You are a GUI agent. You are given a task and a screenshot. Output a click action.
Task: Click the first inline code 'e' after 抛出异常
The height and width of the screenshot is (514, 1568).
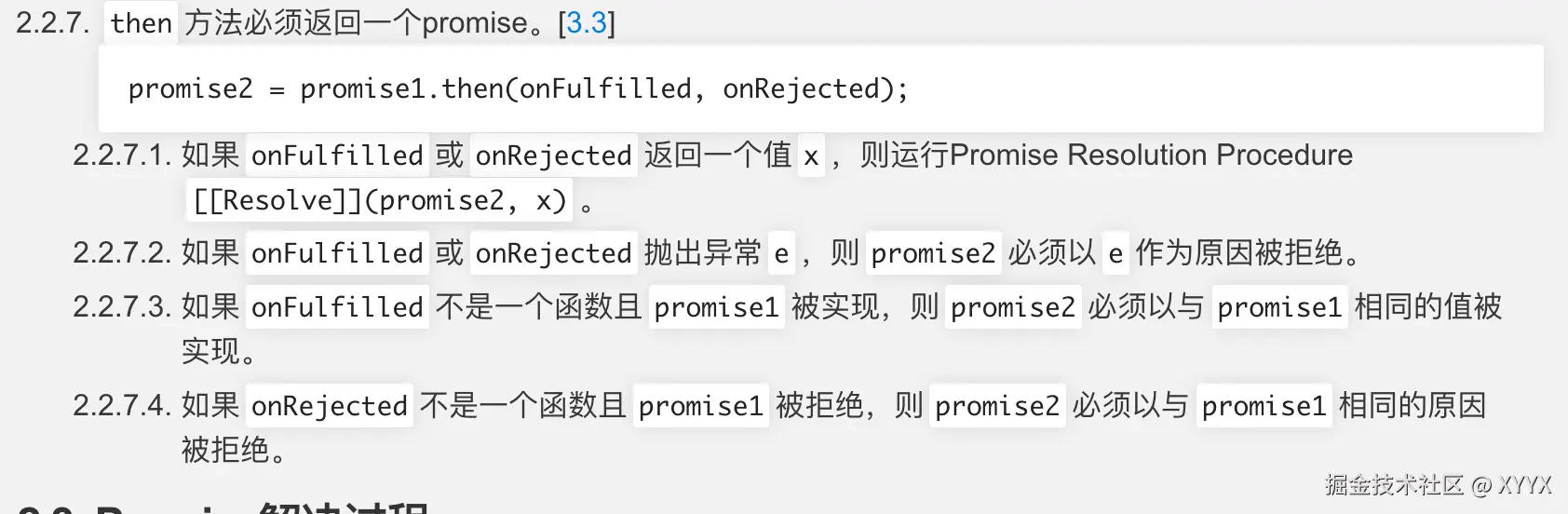tap(781, 253)
